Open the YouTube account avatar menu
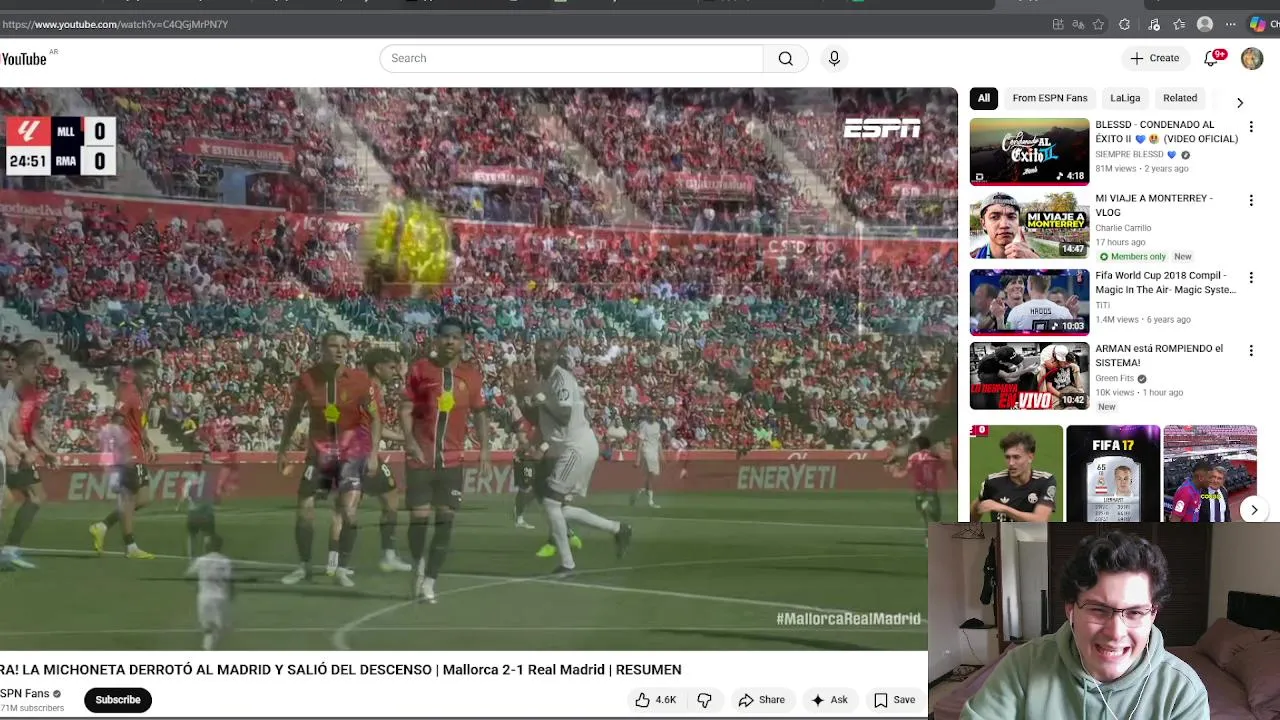1280x720 pixels. pyautogui.click(x=1252, y=58)
